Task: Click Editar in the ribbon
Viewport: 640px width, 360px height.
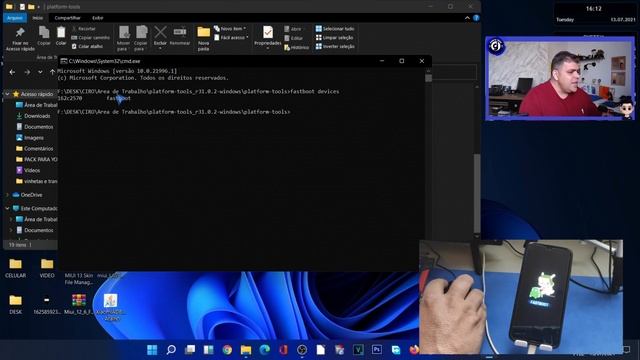Action: click(293, 38)
